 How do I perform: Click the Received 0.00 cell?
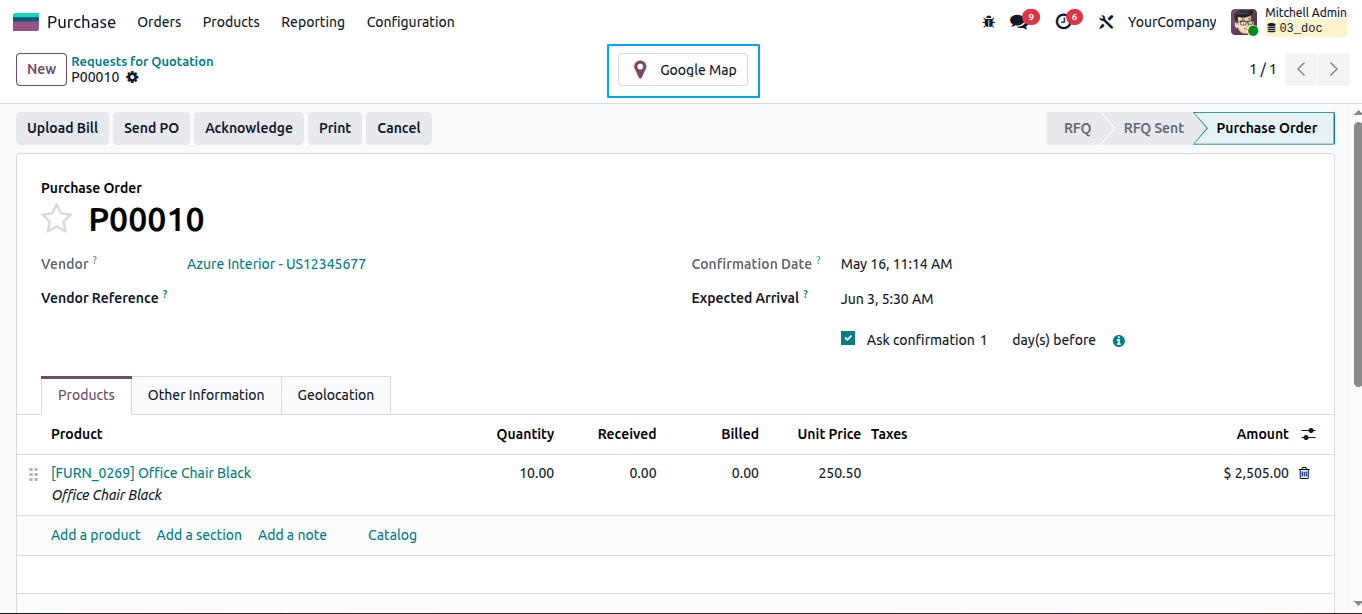(643, 473)
